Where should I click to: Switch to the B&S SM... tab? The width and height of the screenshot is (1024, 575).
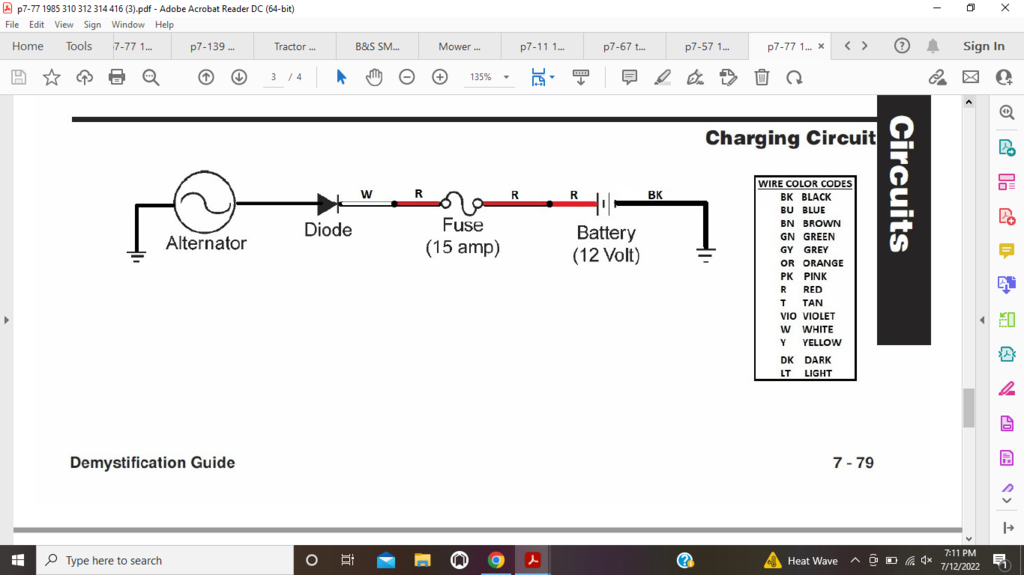(377, 46)
